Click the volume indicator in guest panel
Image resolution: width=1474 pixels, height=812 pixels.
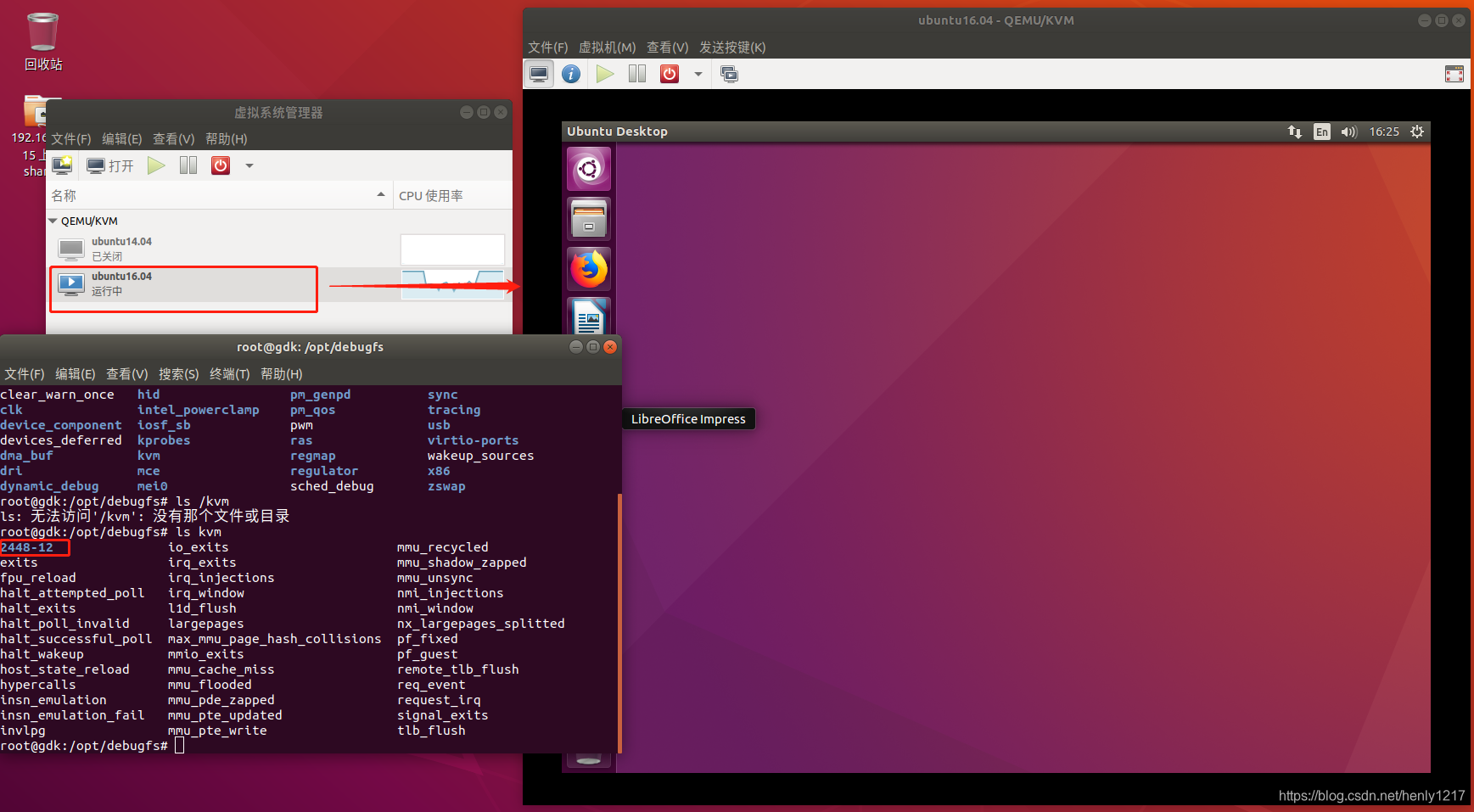(1349, 132)
